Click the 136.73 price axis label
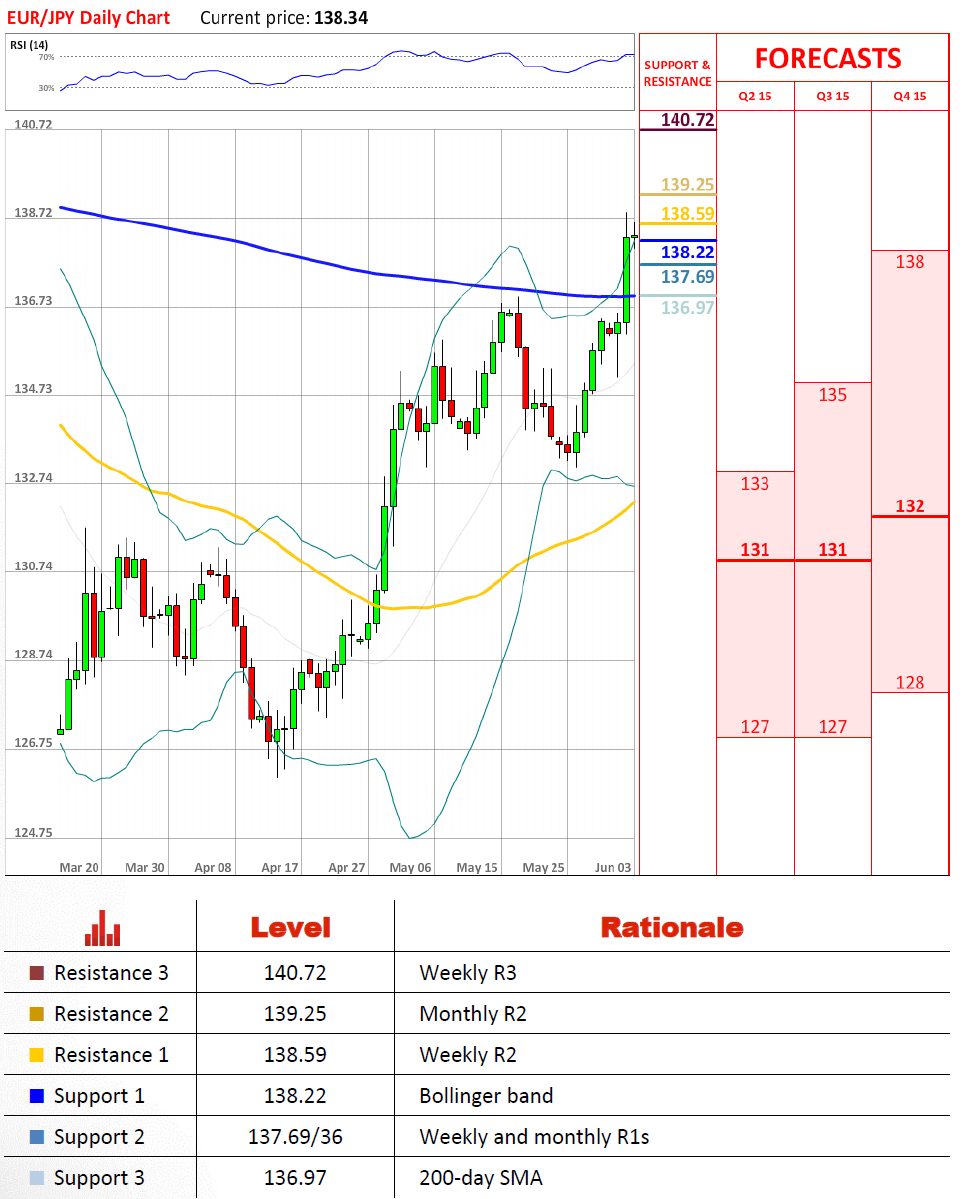966x1199 pixels. [34, 301]
